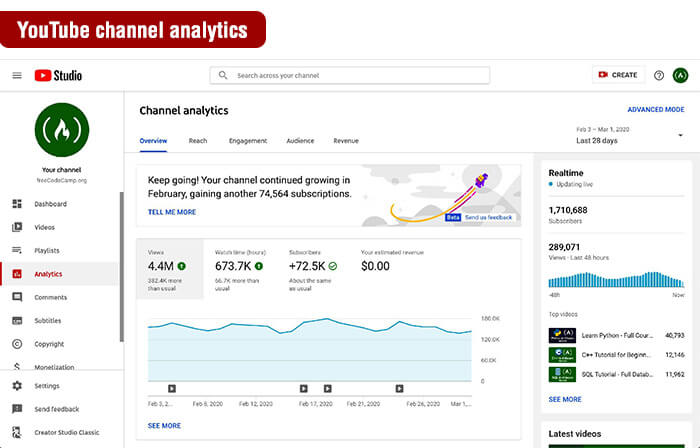Click TELL ME MORE link
Screen dimensions: 700x448
[172, 212]
